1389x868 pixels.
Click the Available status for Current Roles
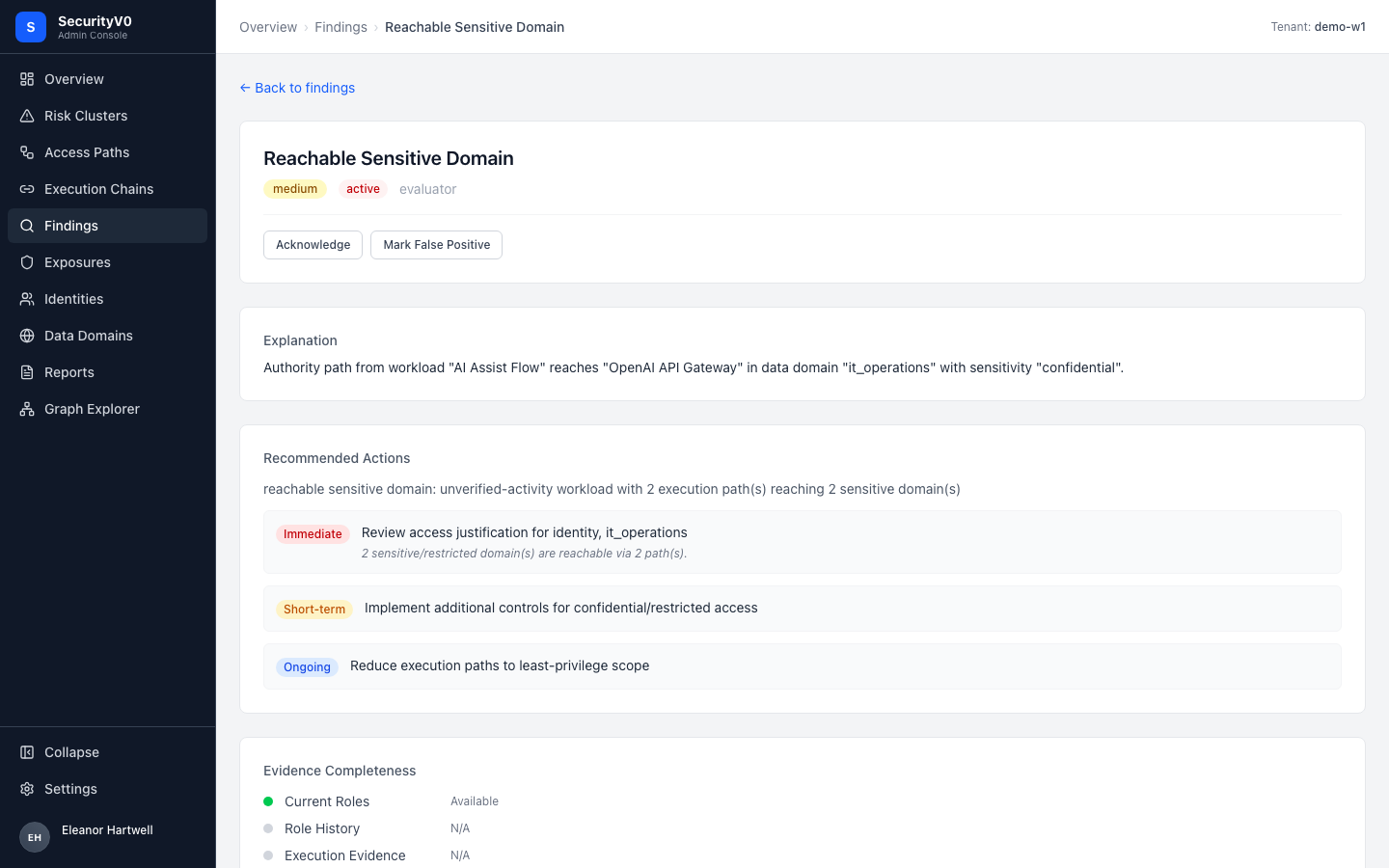[475, 801]
